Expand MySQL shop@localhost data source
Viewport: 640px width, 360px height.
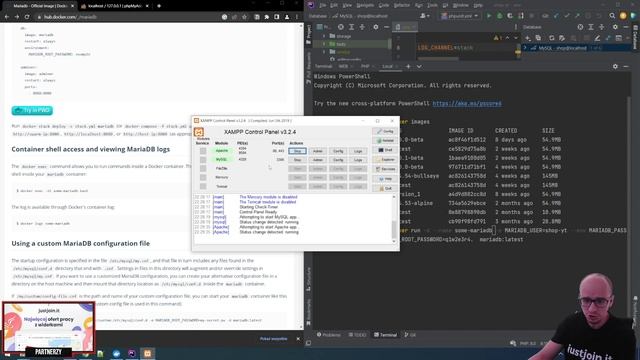pyautogui.click(x=525, y=48)
